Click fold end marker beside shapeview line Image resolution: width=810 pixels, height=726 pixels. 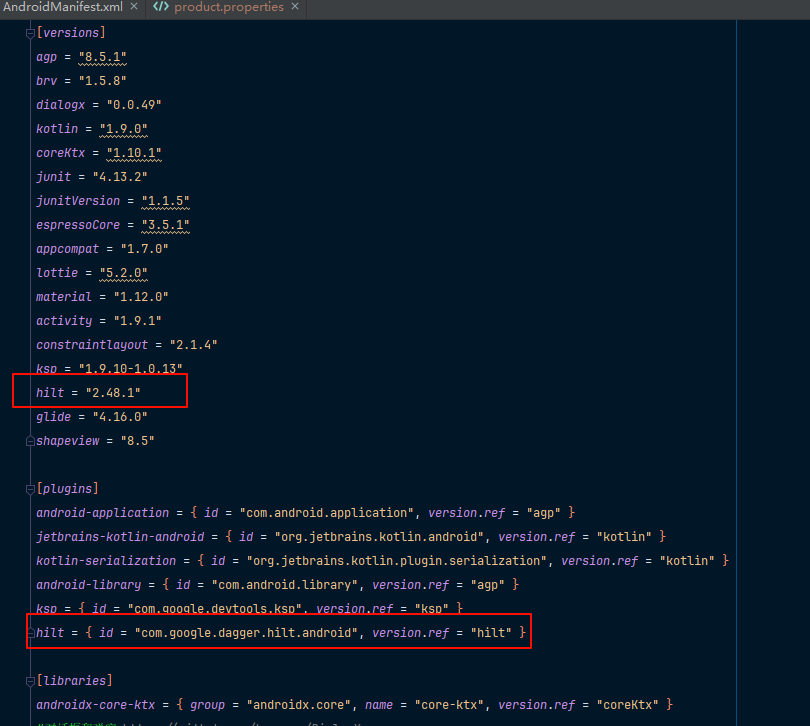[30, 441]
